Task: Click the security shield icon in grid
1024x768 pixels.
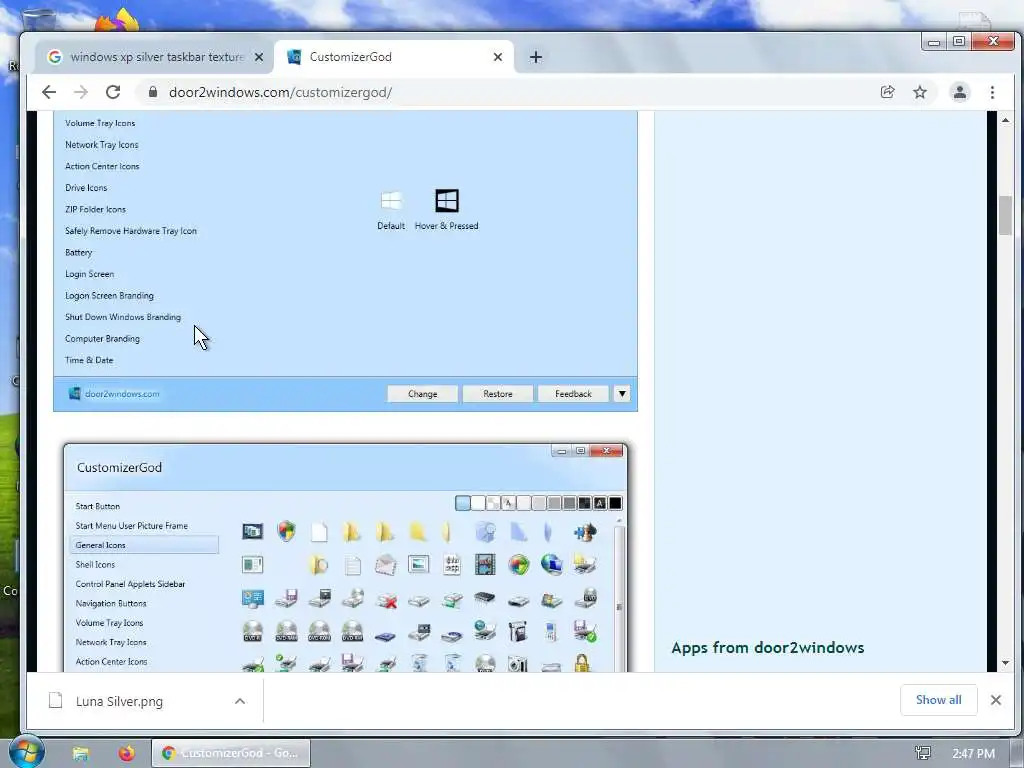Action: point(286,531)
